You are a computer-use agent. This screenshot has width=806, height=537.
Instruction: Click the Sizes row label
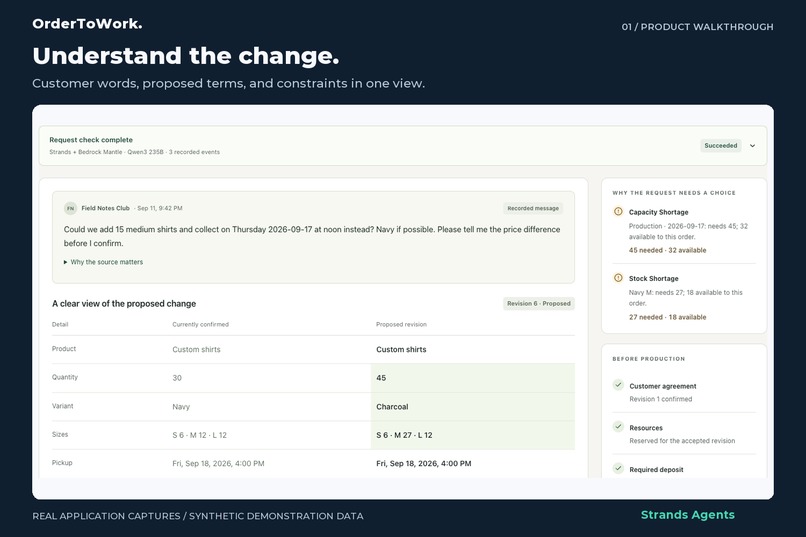click(x=60, y=434)
